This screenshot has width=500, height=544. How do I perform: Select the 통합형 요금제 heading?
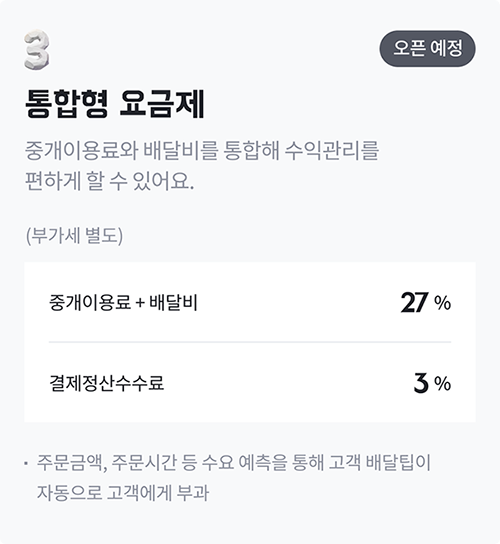115,104
